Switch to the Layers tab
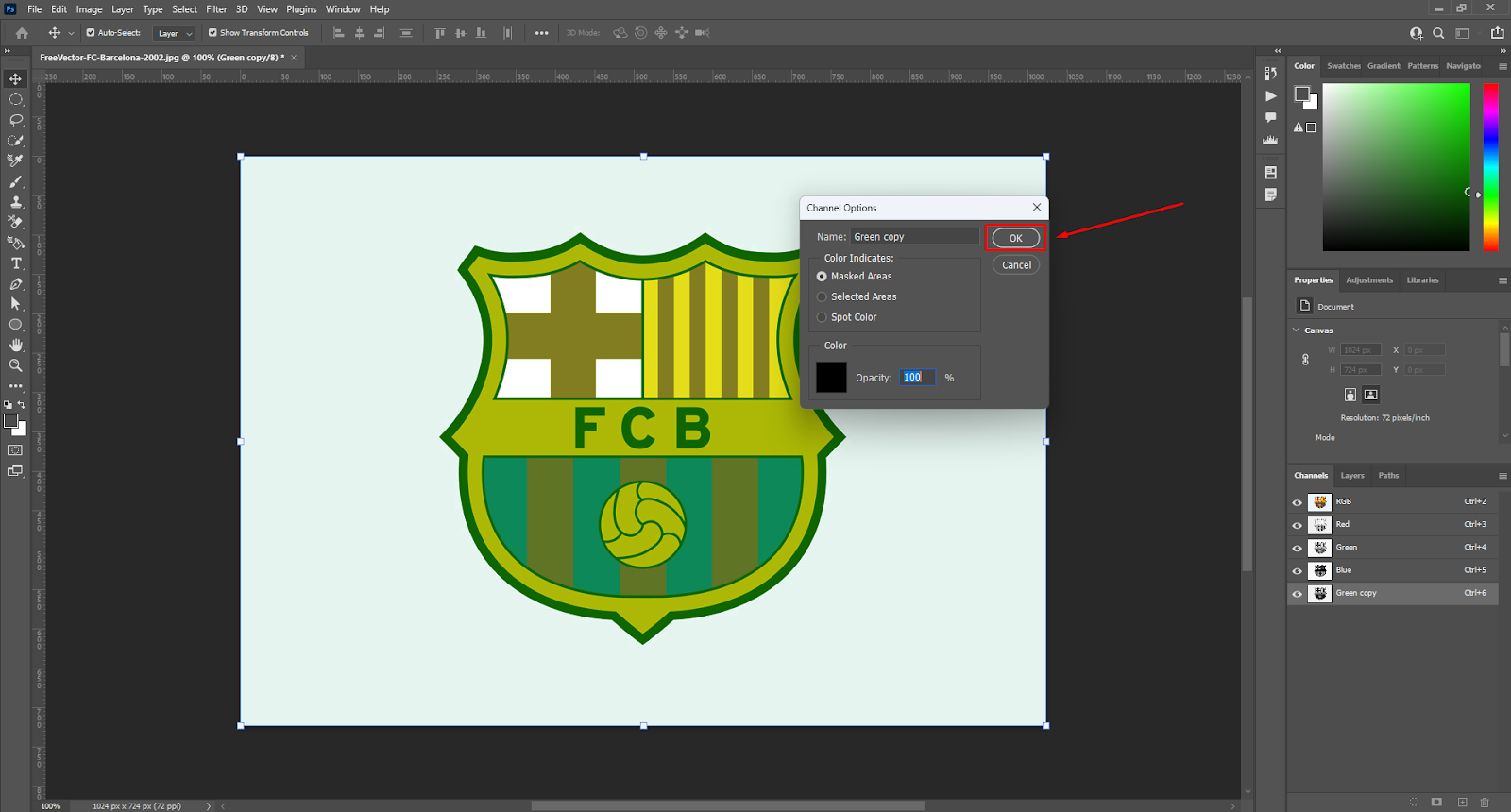The width and height of the screenshot is (1511, 812). click(1352, 476)
